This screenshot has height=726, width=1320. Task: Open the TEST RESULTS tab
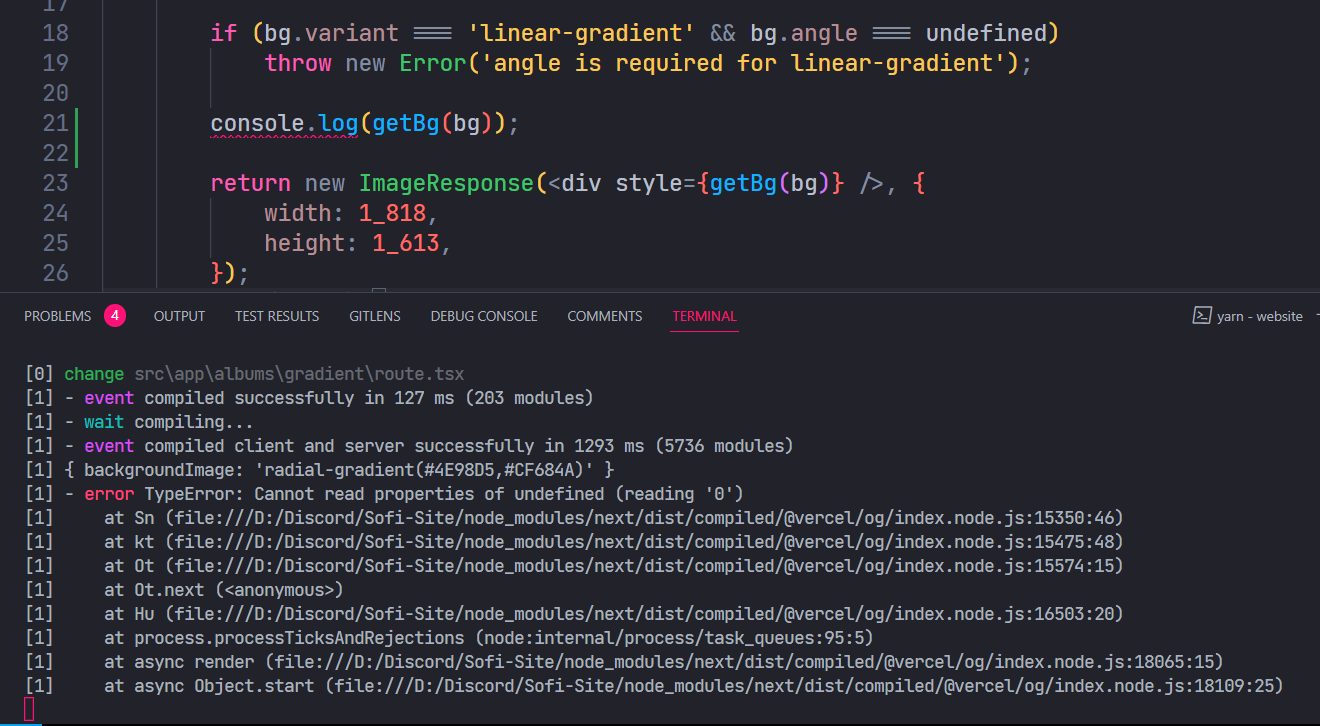click(277, 316)
